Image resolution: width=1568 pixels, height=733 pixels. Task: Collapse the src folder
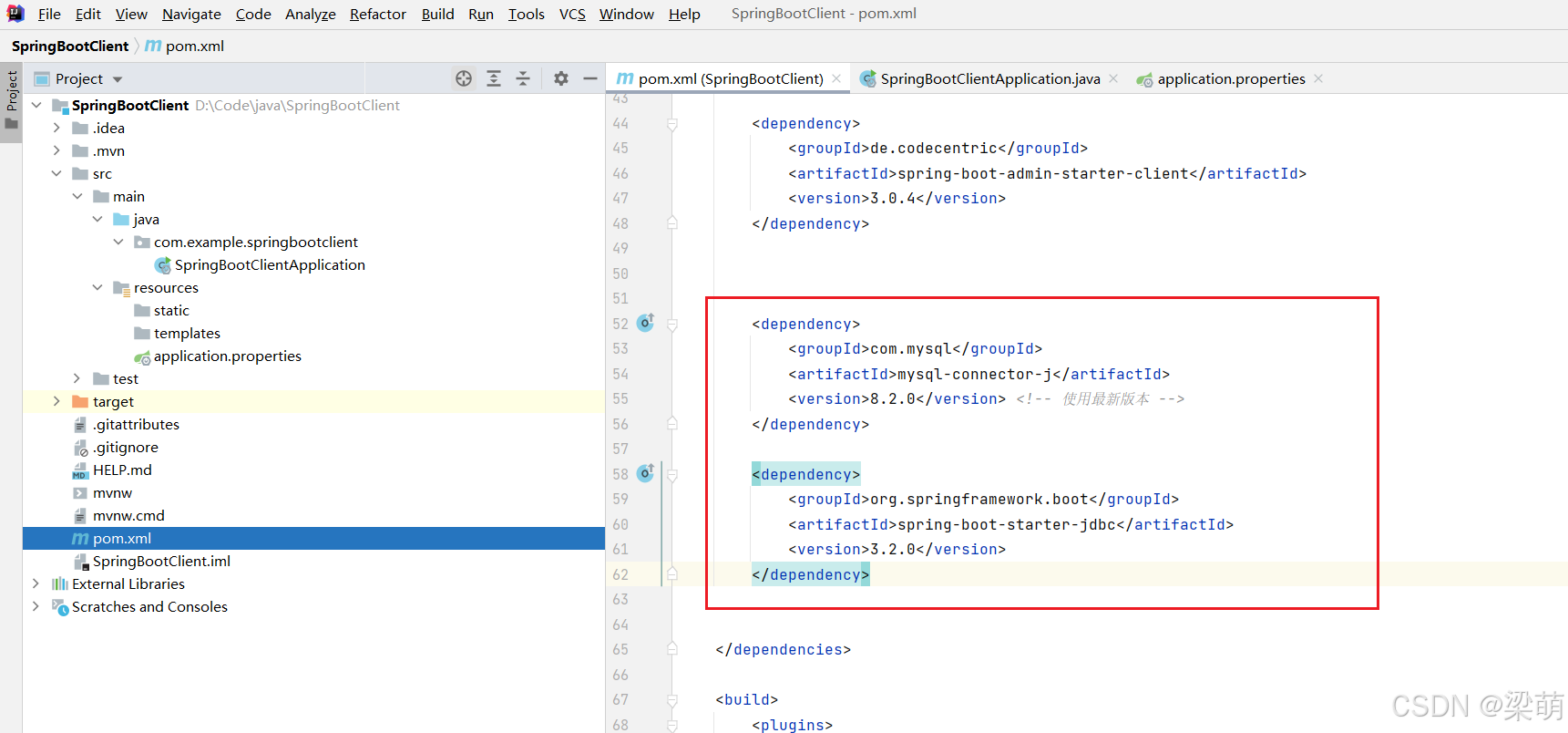point(56,174)
